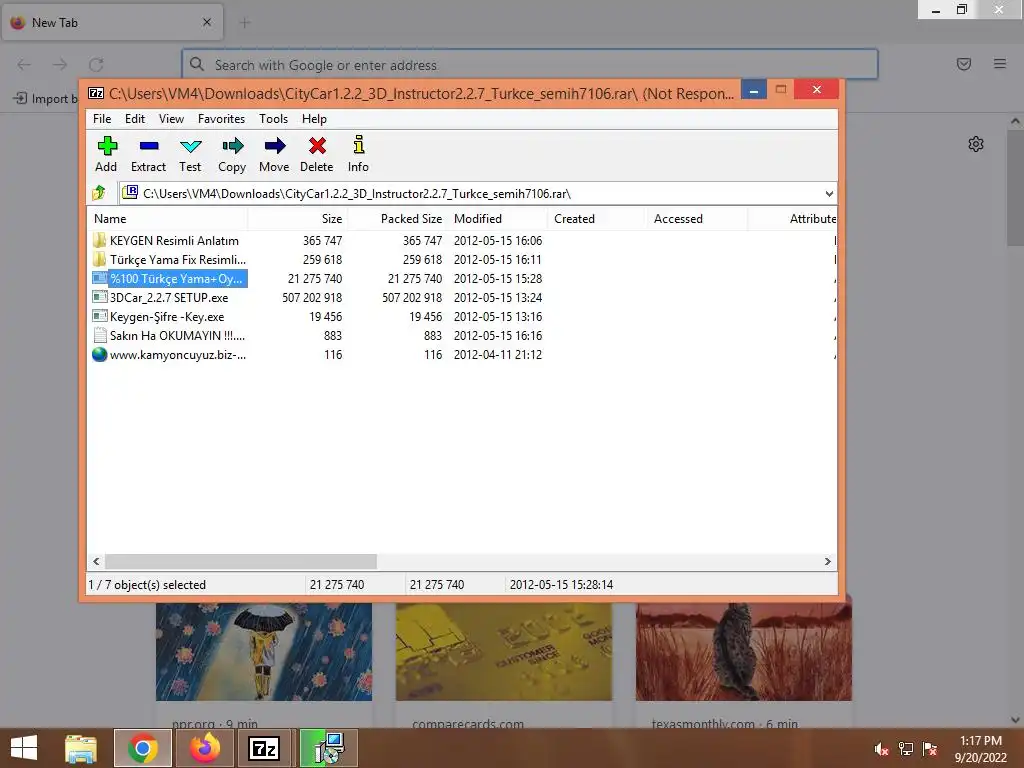
Task: Click the 1 / 7 object(s) selected status
Action: [x=147, y=584]
